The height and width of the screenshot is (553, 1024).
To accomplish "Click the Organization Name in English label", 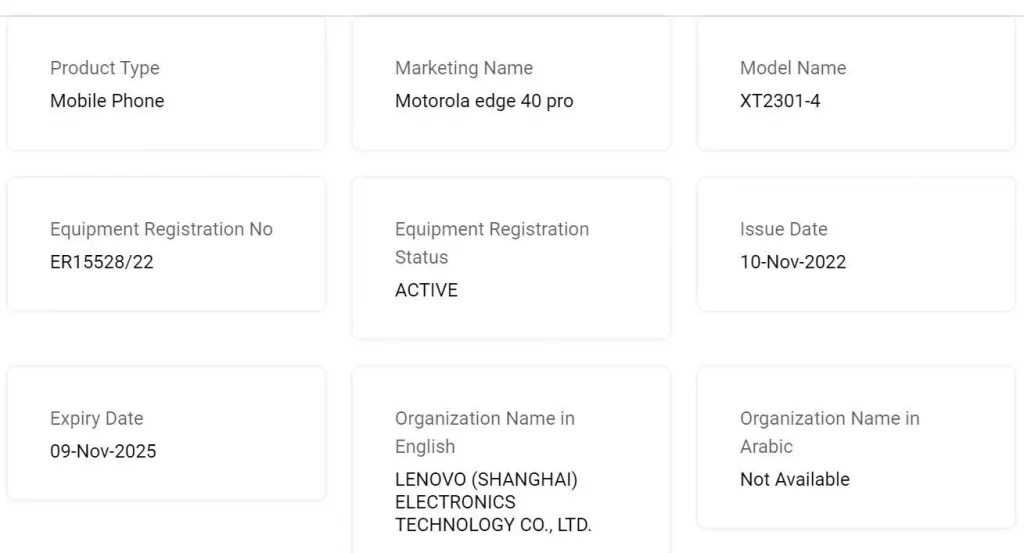I will tap(485, 432).
